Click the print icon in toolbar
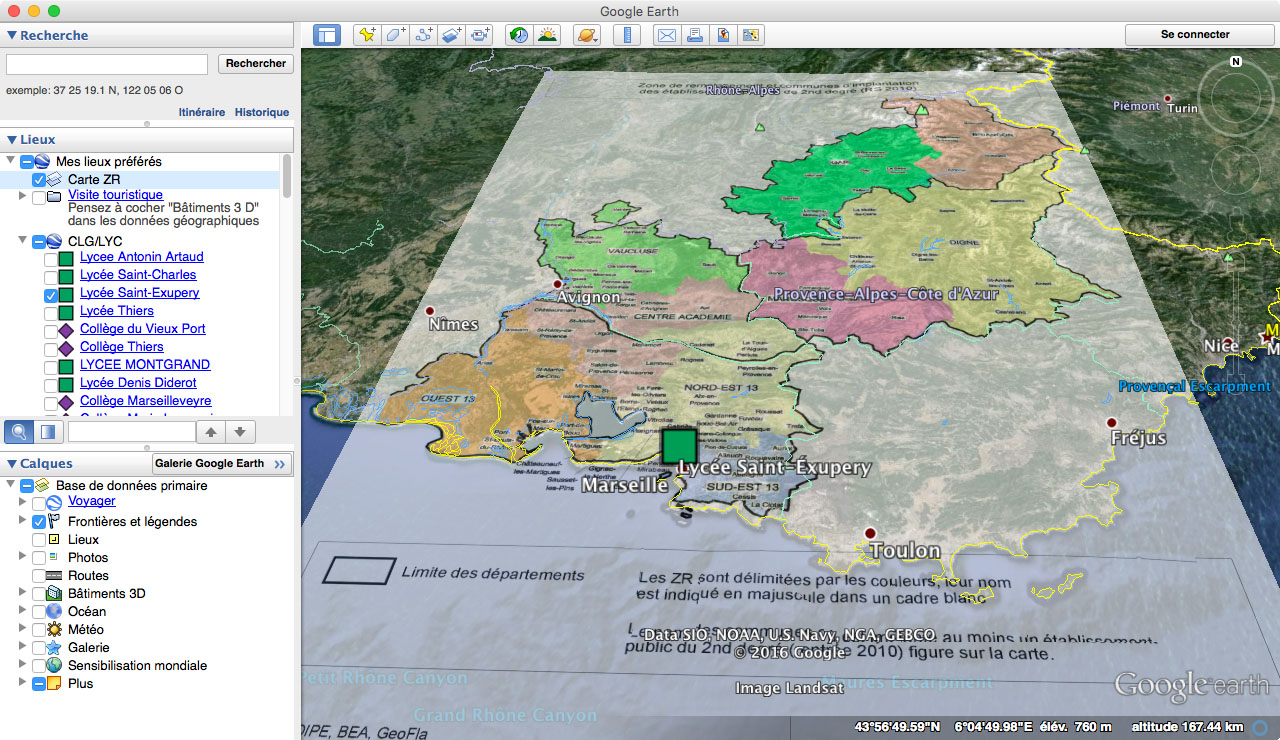Viewport: 1280px width, 740px height. pos(694,35)
